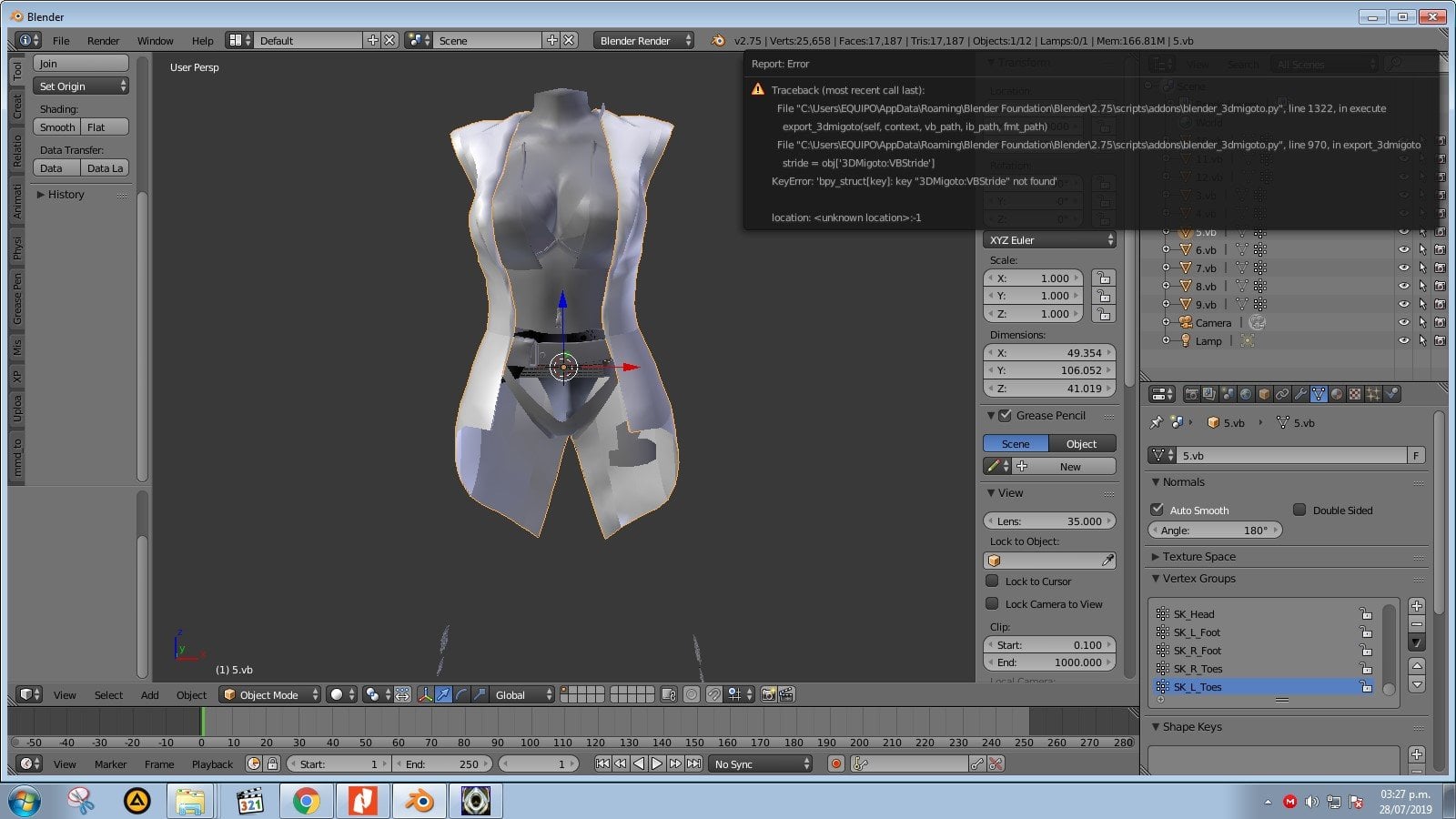Open the Material properties tab (sphere icon)
This screenshot has height=819, width=1456.
(x=1337, y=394)
